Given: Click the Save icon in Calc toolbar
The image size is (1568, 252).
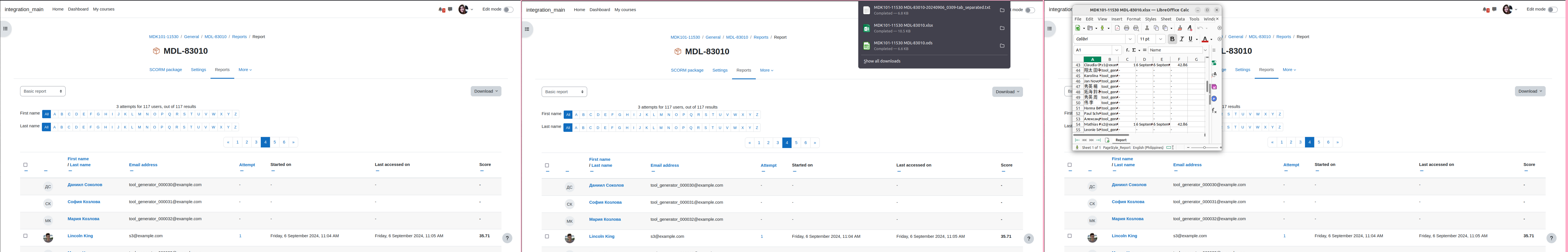Looking at the screenshot, I should (x=1102, y=28).
